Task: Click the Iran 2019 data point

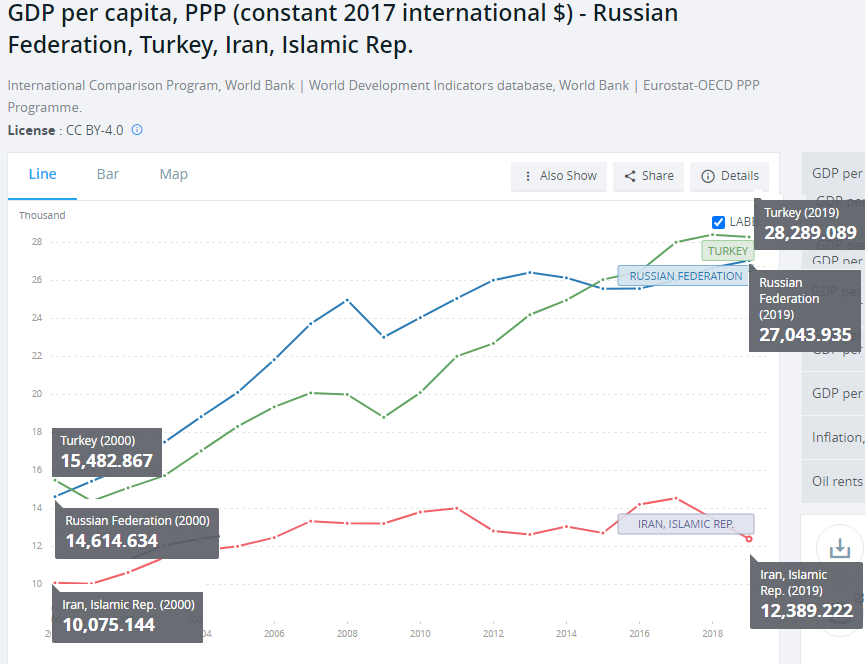Action: [x=749, y=539]
